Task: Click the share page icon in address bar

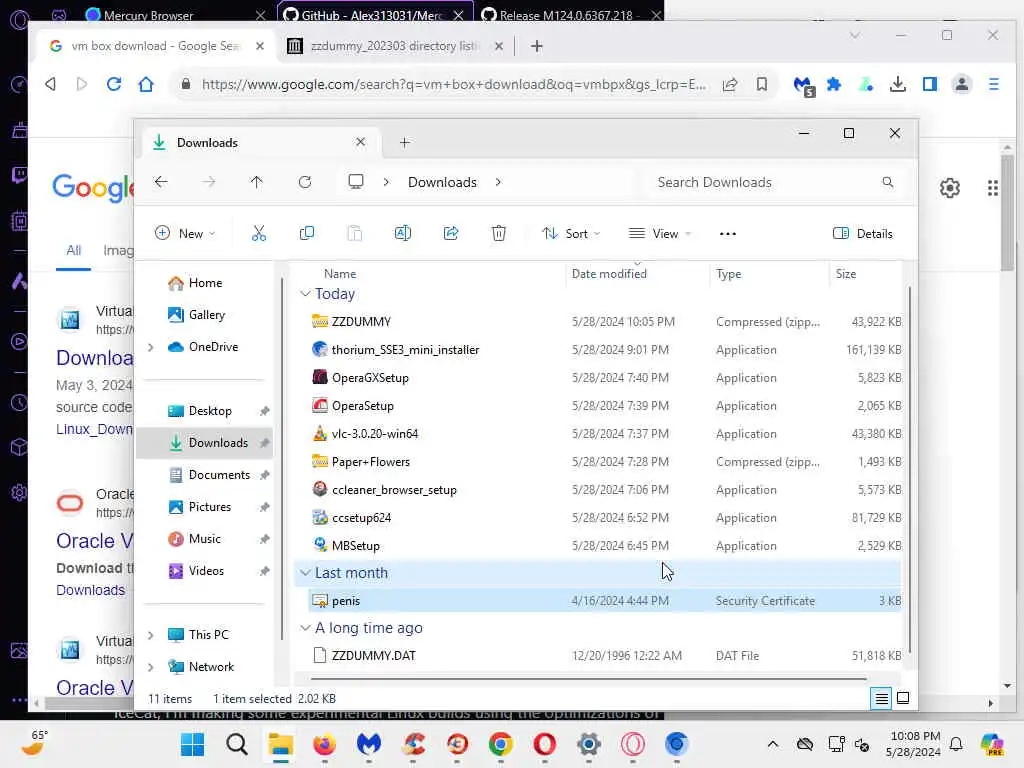Action: (x=730, y=84)
